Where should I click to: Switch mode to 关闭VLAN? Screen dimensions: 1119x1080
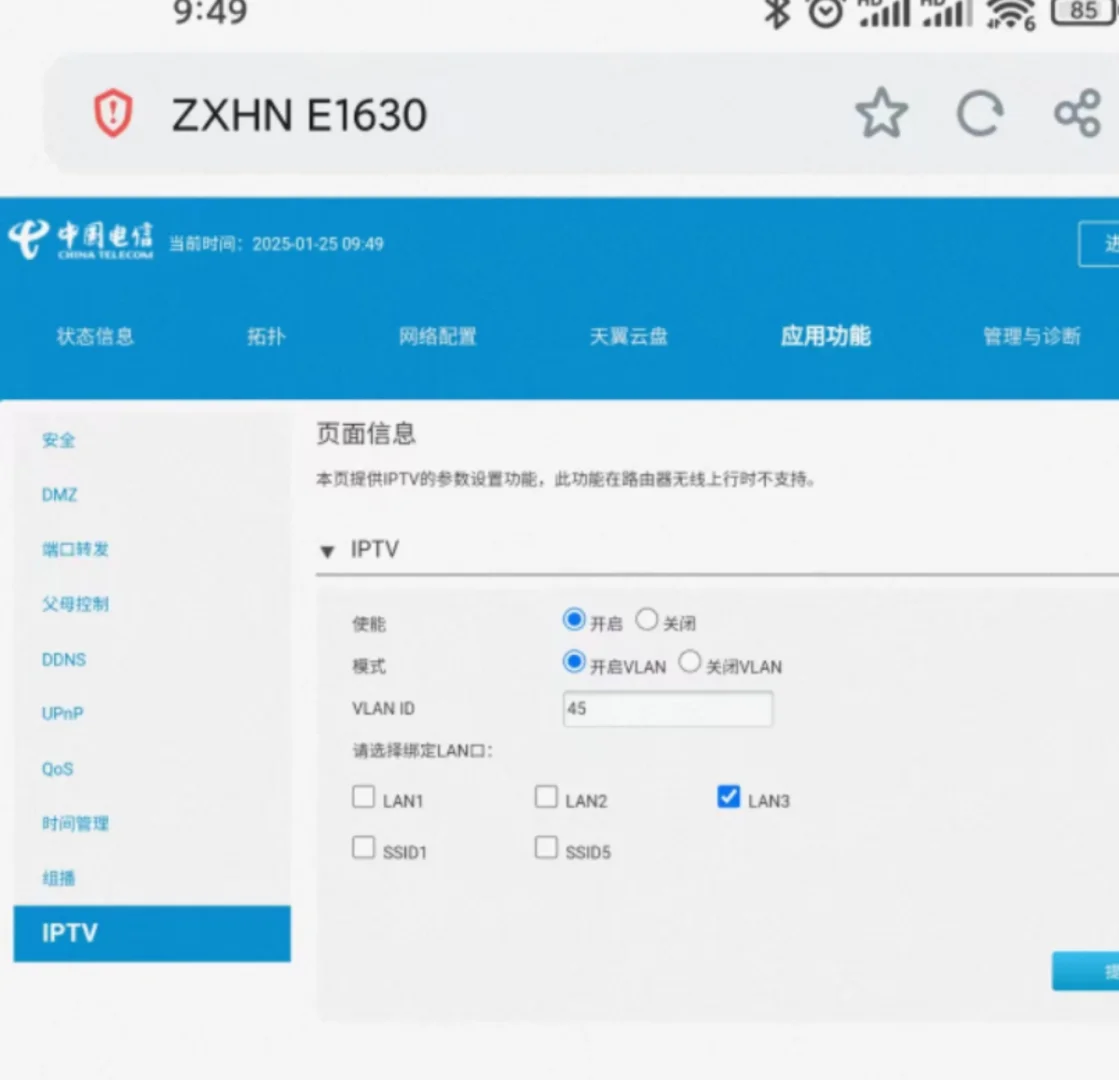pos(690,661)
